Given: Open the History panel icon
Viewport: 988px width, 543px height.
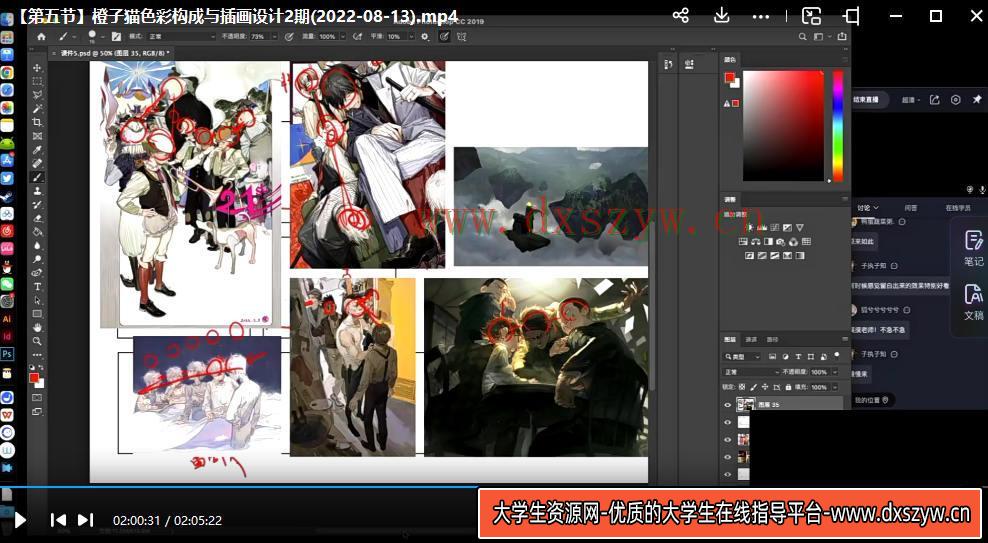Looking at the screenshot, I should click(669, 64).
